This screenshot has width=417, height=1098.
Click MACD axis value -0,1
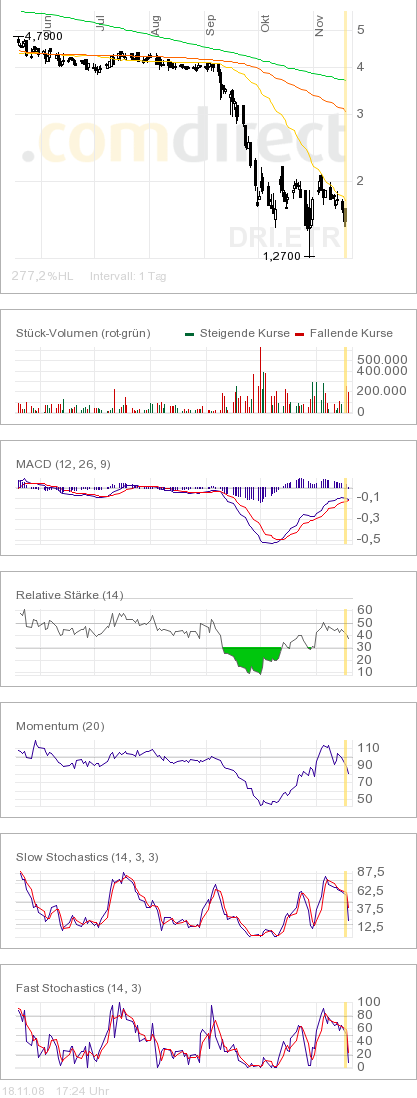[369, 496]
